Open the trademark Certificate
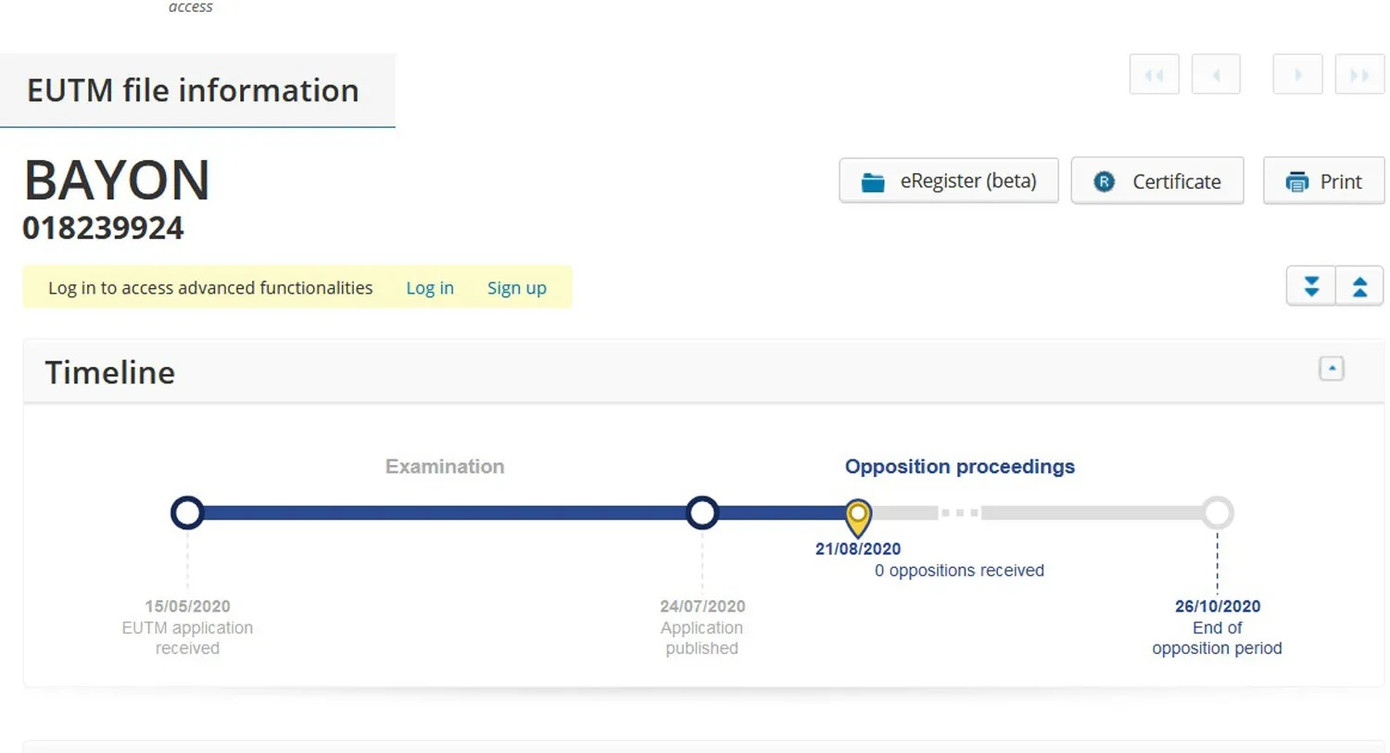1390x753 pixels. coord(1157,181)
